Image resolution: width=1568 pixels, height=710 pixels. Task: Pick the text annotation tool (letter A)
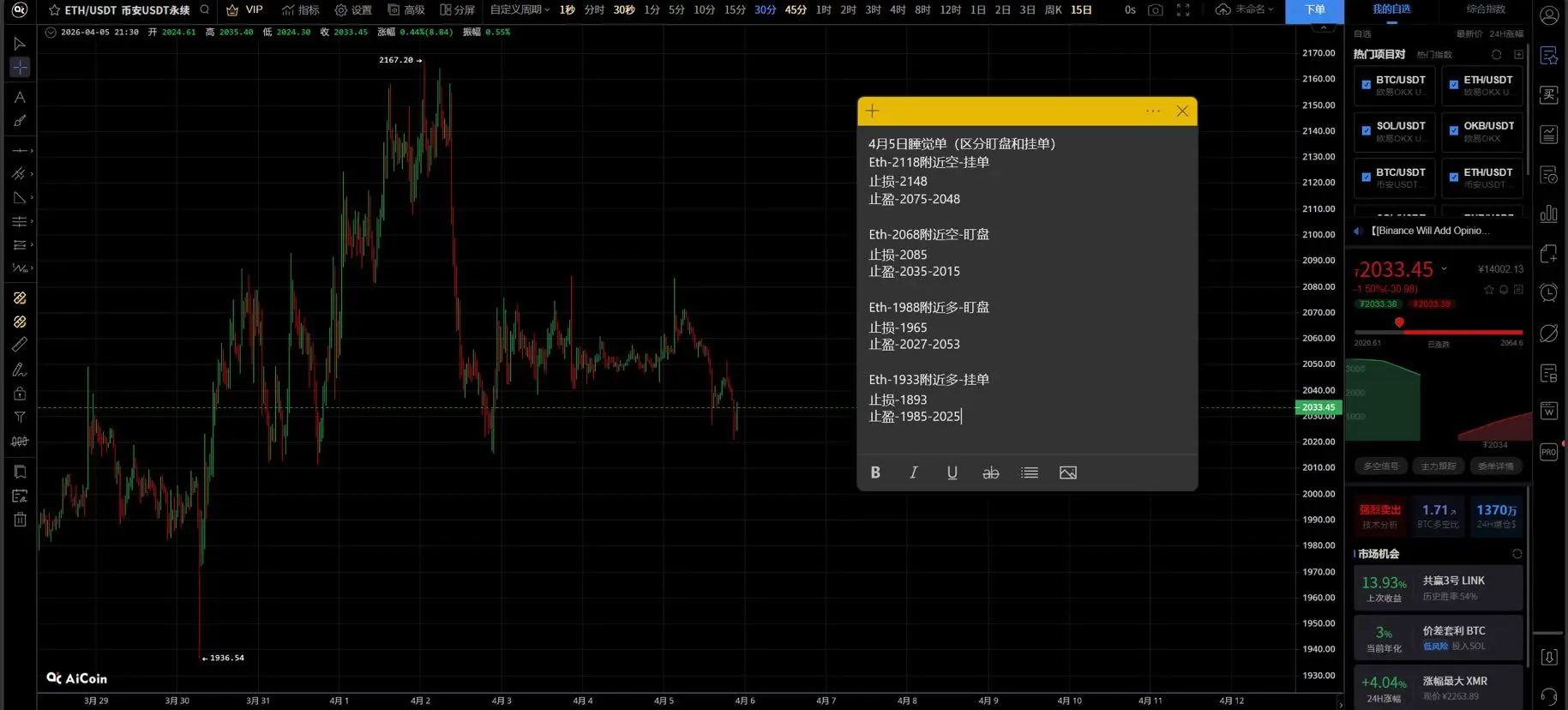(x=20, y=98)
